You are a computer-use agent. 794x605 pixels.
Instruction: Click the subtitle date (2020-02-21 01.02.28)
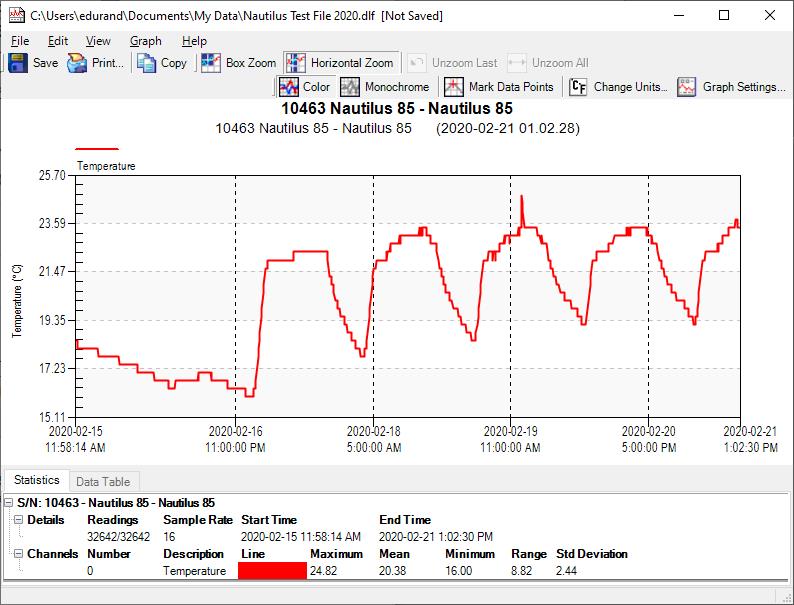coord(508,128)
